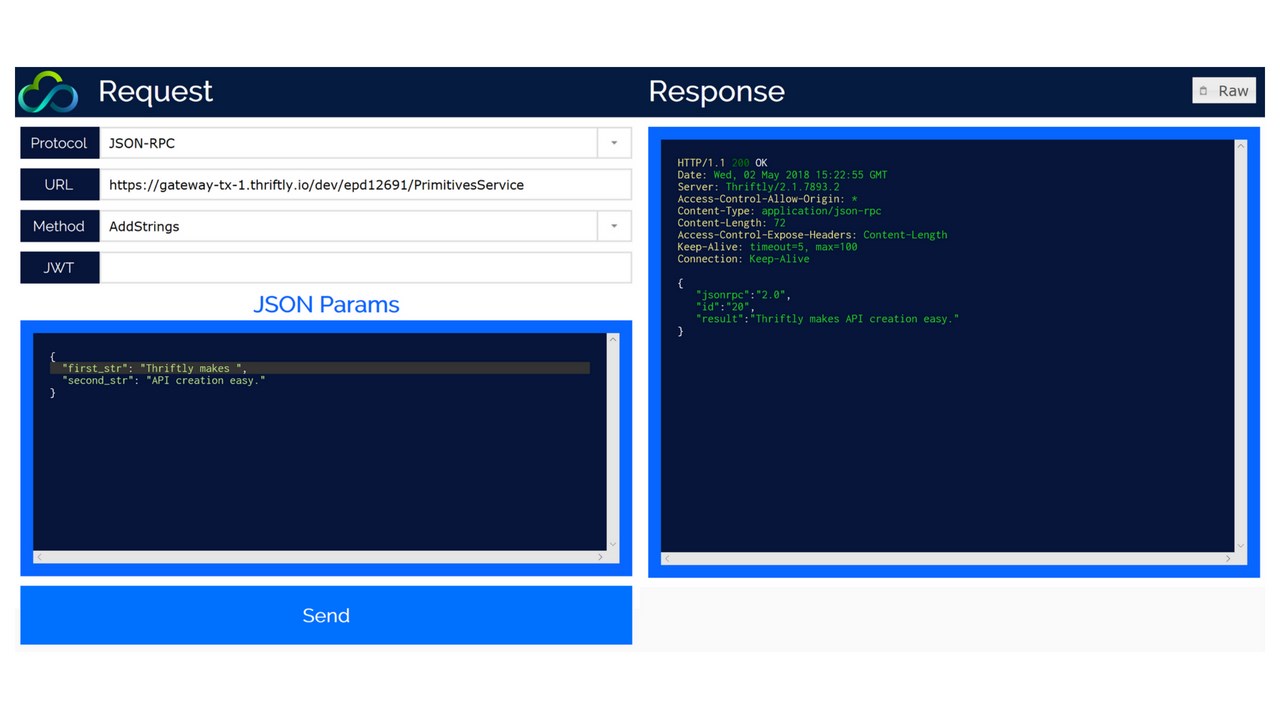Select the JSON-RPC protocol combo box
1280x720 pixels.
point(365,143)
